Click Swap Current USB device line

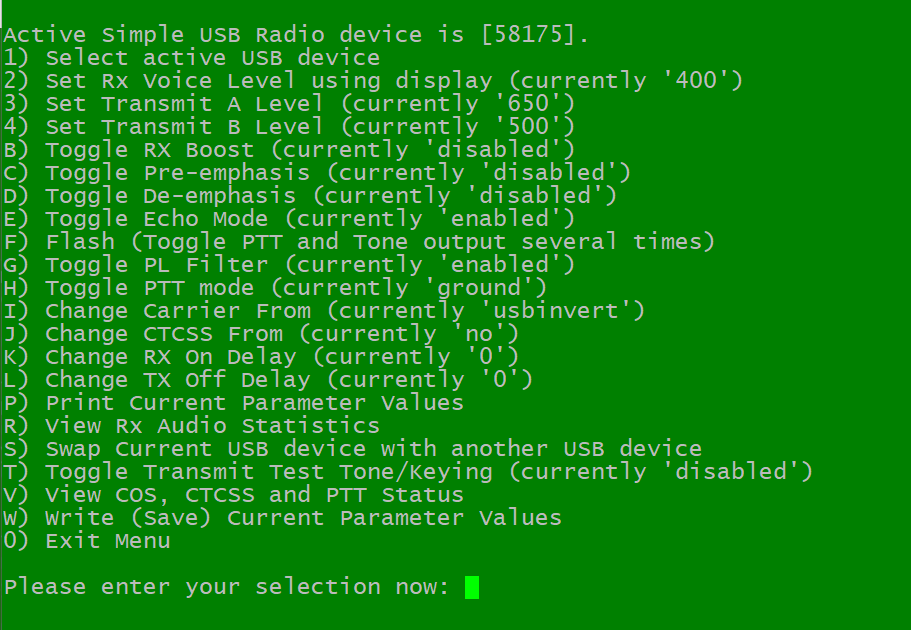pyautogui.click(x=352, y=449)
